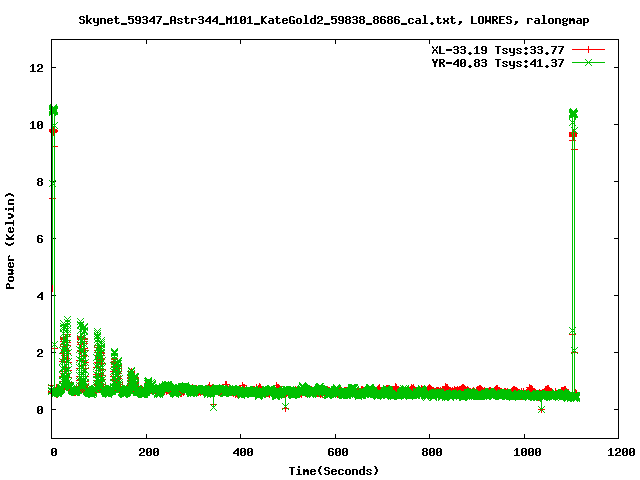
Task: Click the green calibration spike peak at start
Action: (x=53, y=110)
